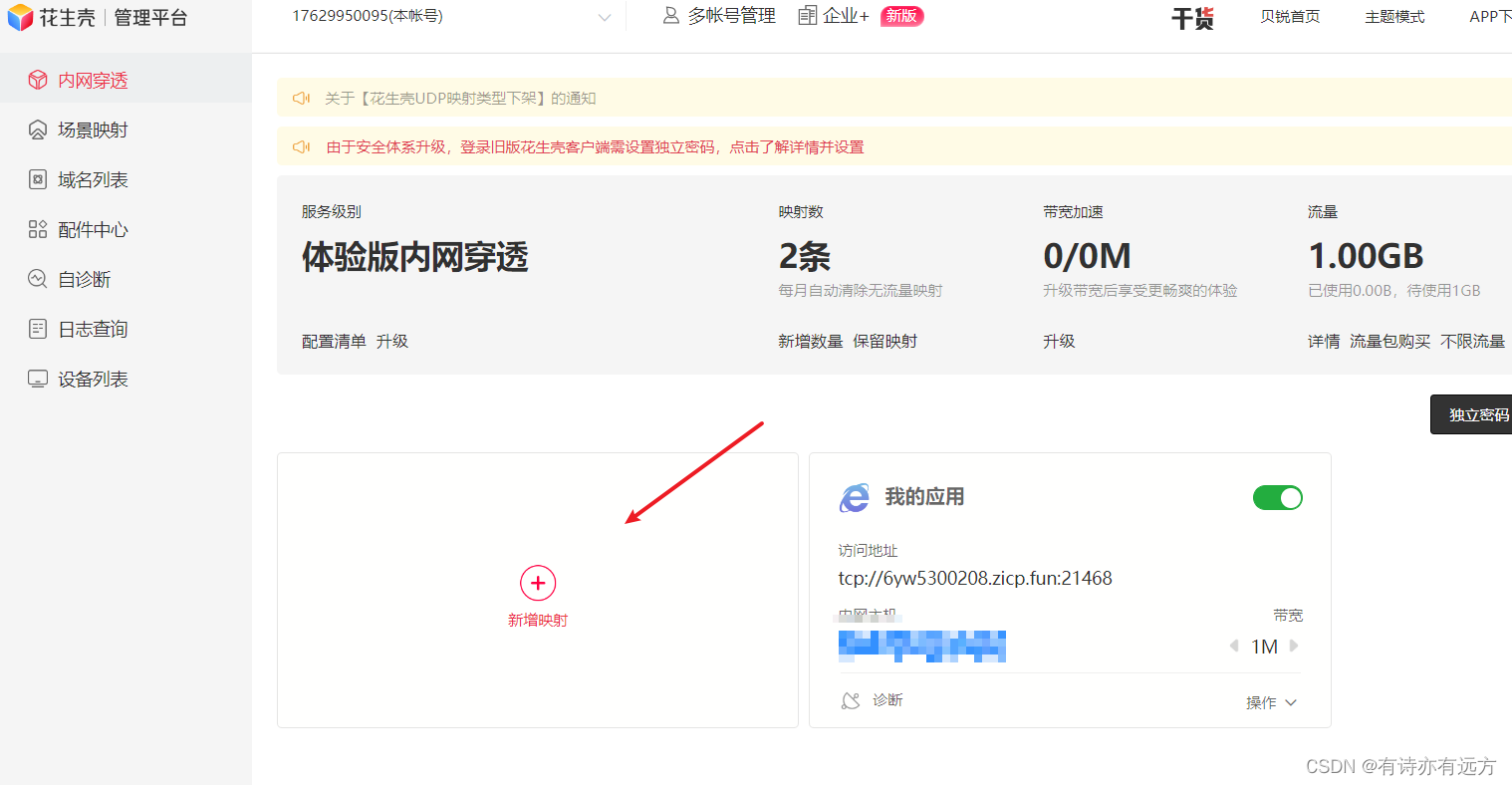
Task: Click 升级 next to 配置清单
Action: [x=392, y=341]
